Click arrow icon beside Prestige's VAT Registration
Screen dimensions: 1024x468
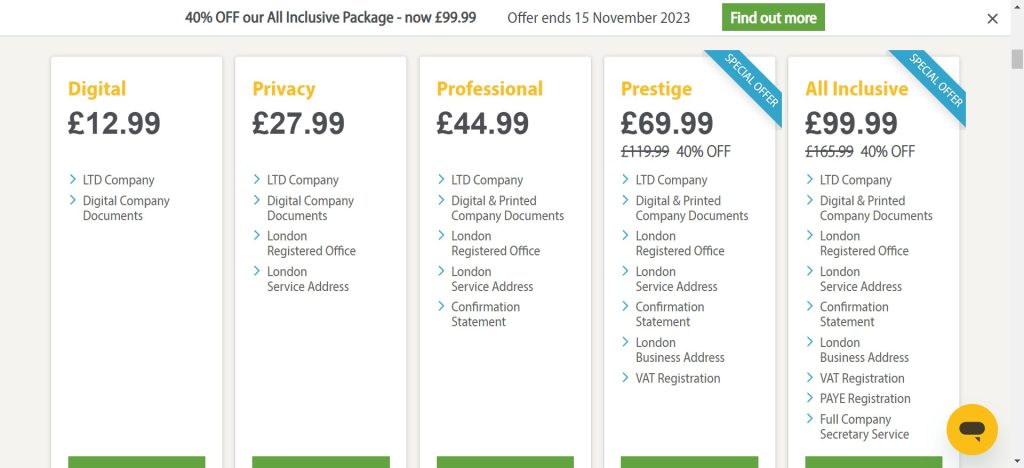coord(626,378)
